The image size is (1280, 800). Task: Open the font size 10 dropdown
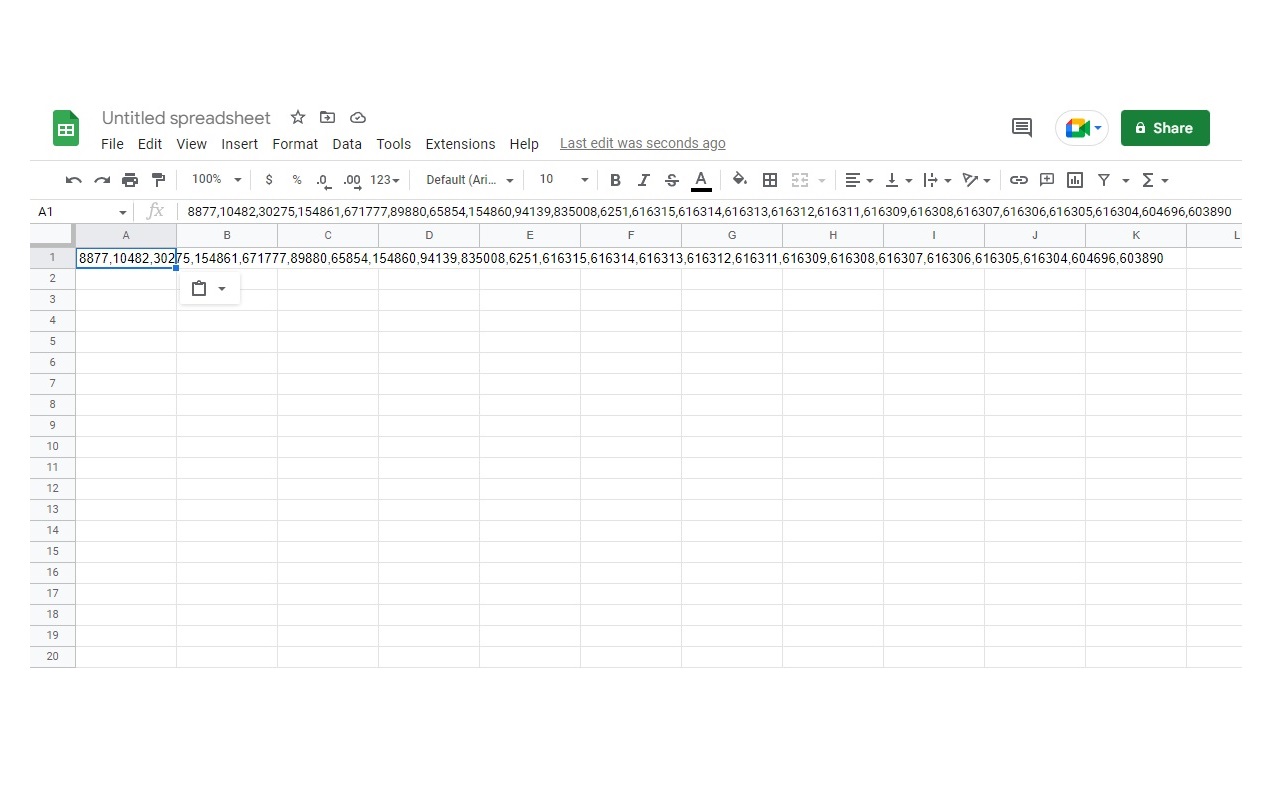click(x=563, y=180)
